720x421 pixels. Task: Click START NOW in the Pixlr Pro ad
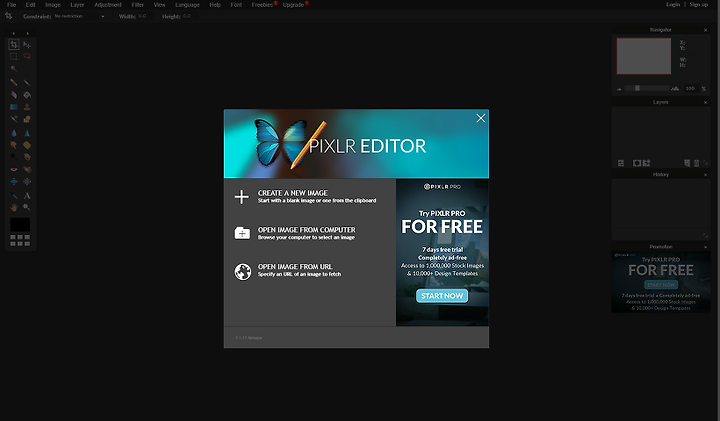coord(442,296)
